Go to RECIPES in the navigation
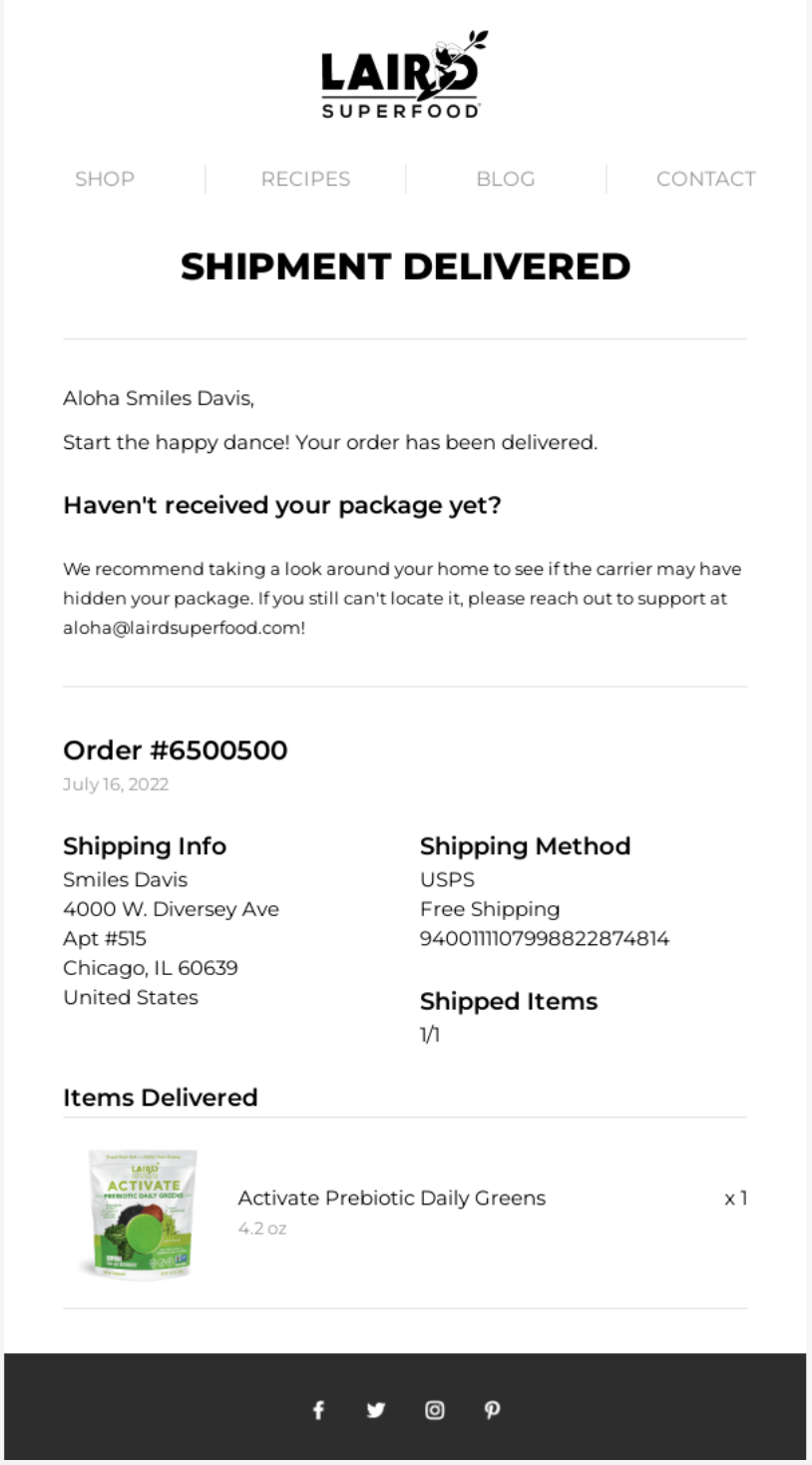This screenshot has width=812, height=1465. (305, 179)
